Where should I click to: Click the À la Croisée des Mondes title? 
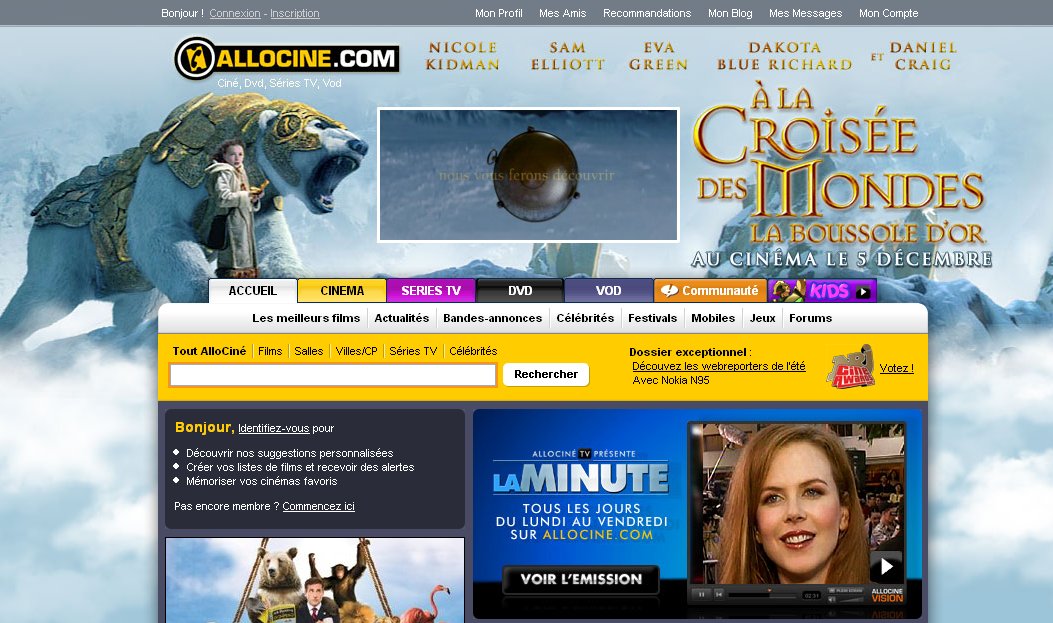pos(839,164)
